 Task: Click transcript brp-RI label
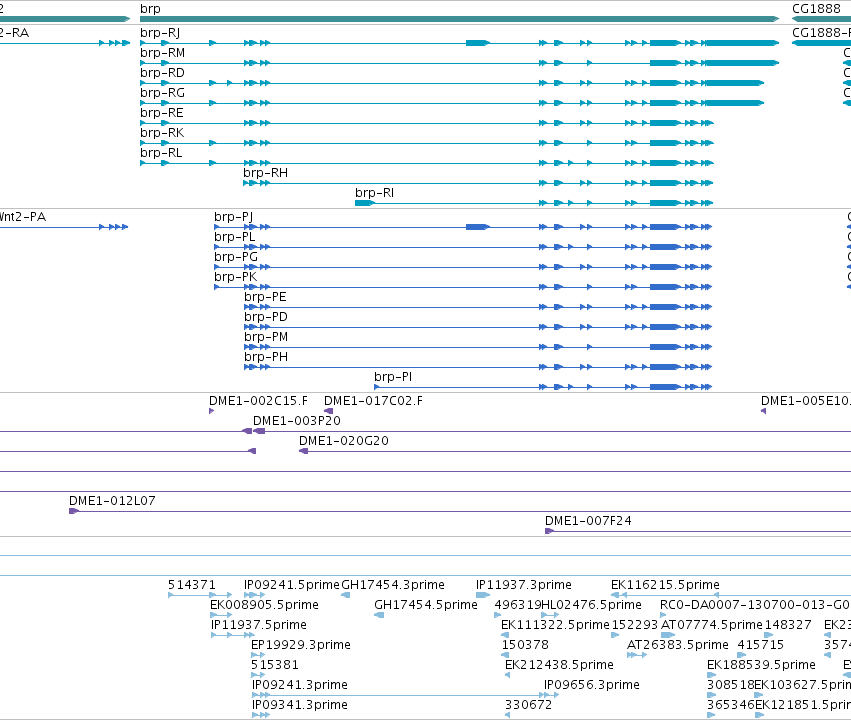(x=374, y=193)
